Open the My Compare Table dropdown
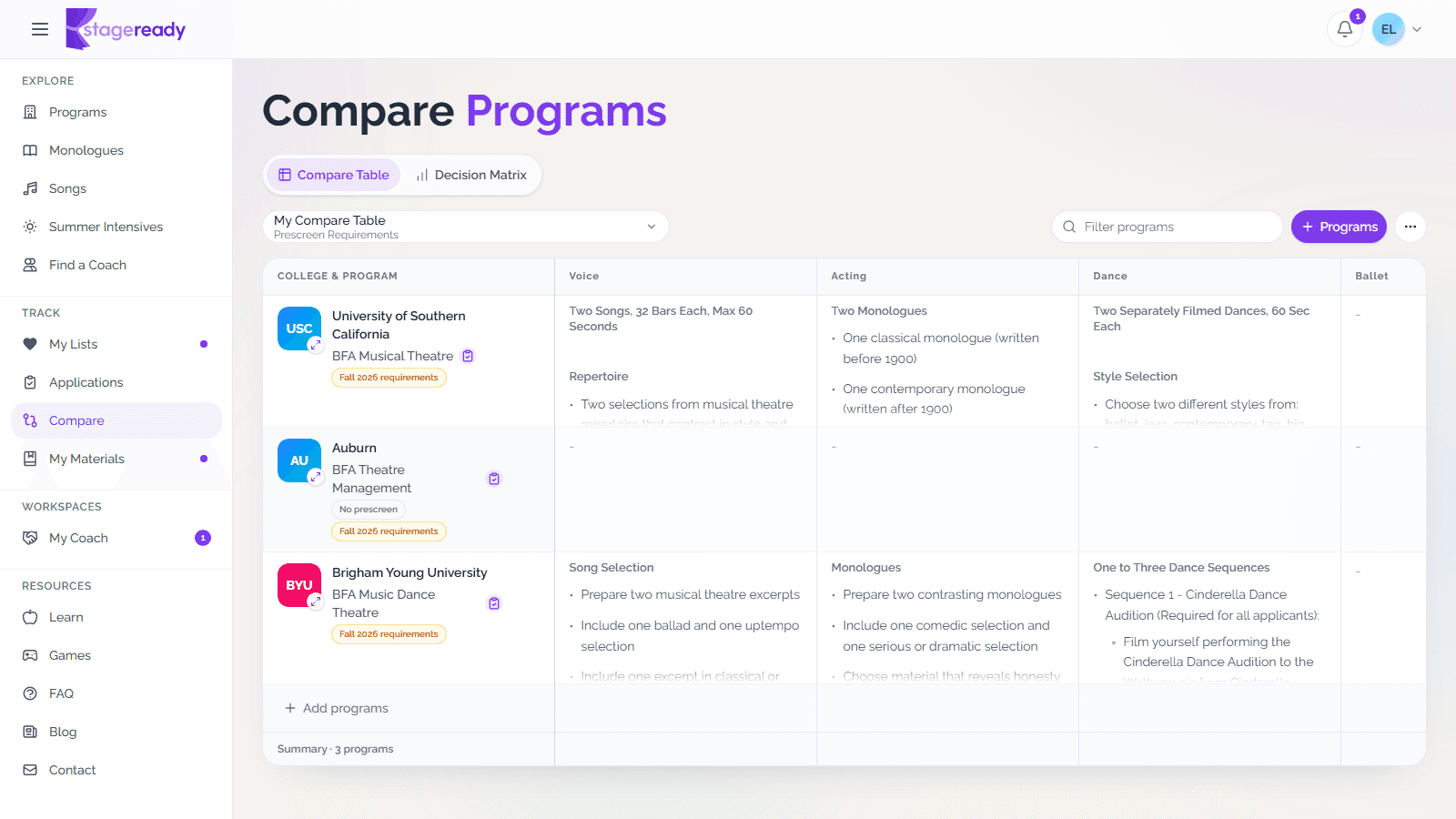1456x819 pixels. pyautogui.click(x=466, y=227)
